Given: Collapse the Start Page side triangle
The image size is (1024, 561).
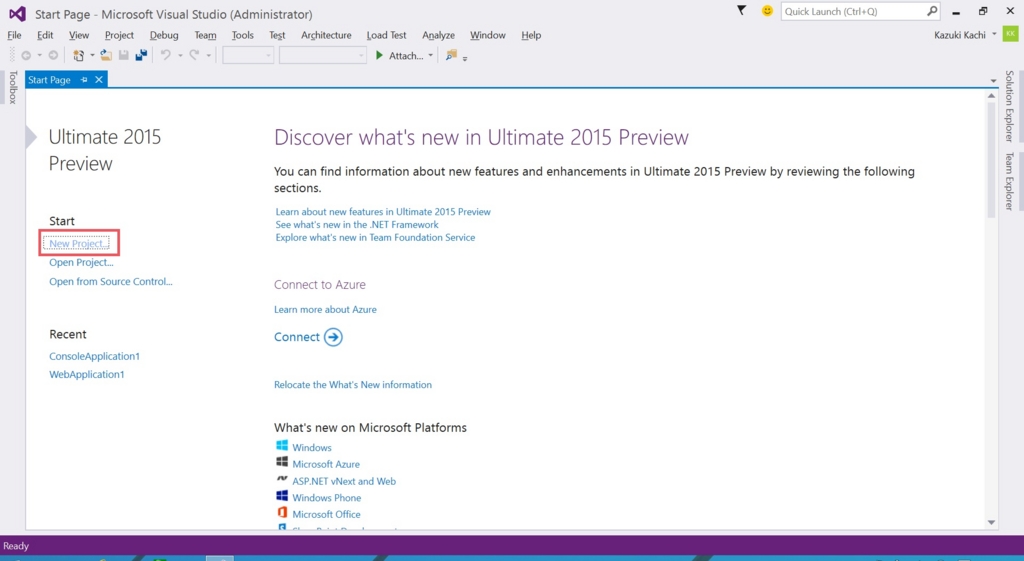Looking at the screenshot, I should click(x=31, y=137).
